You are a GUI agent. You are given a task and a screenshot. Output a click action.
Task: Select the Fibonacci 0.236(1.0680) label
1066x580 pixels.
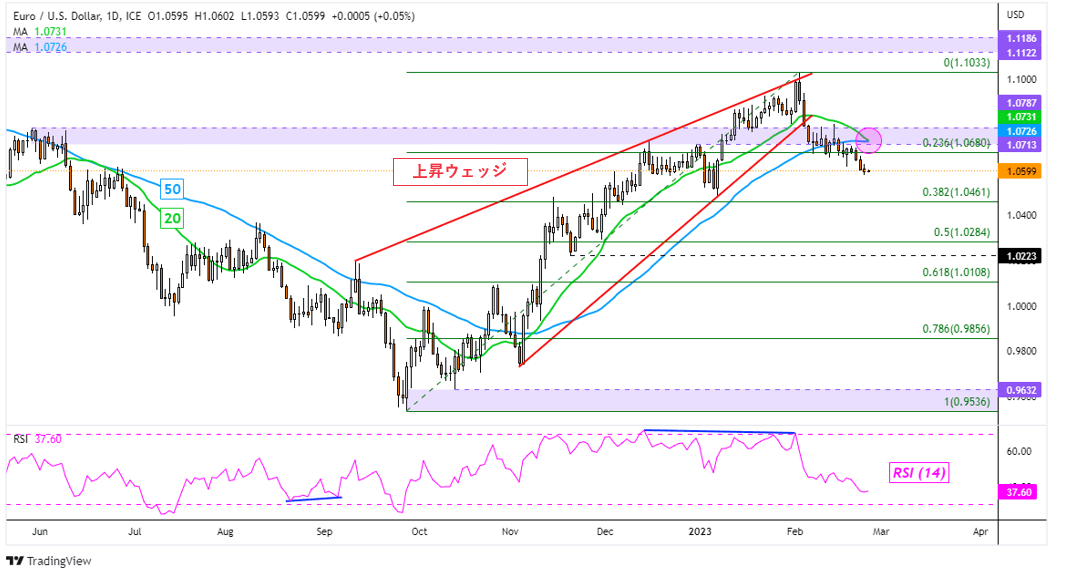click(956, 143)
